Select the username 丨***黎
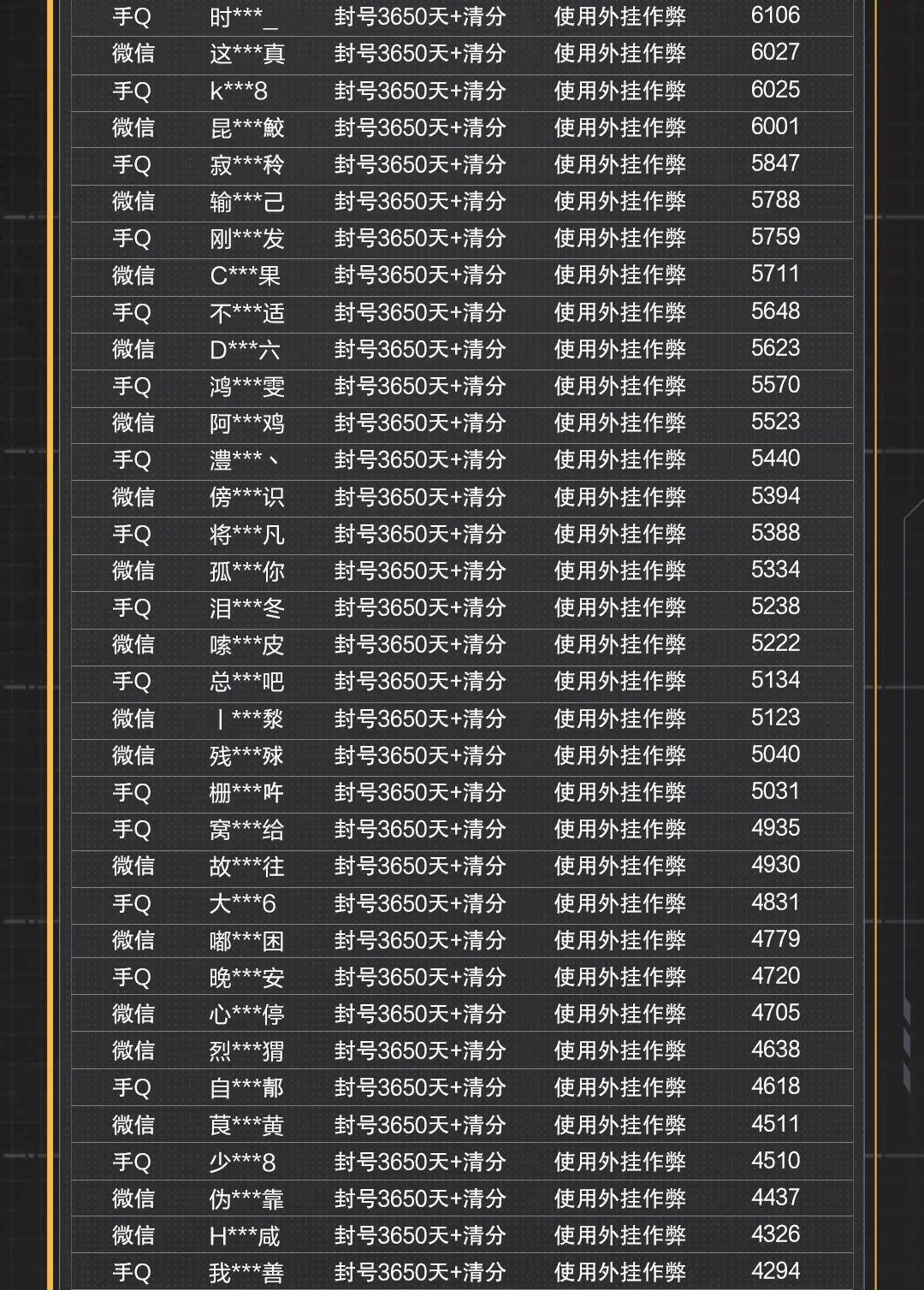 tap(249, 719)
